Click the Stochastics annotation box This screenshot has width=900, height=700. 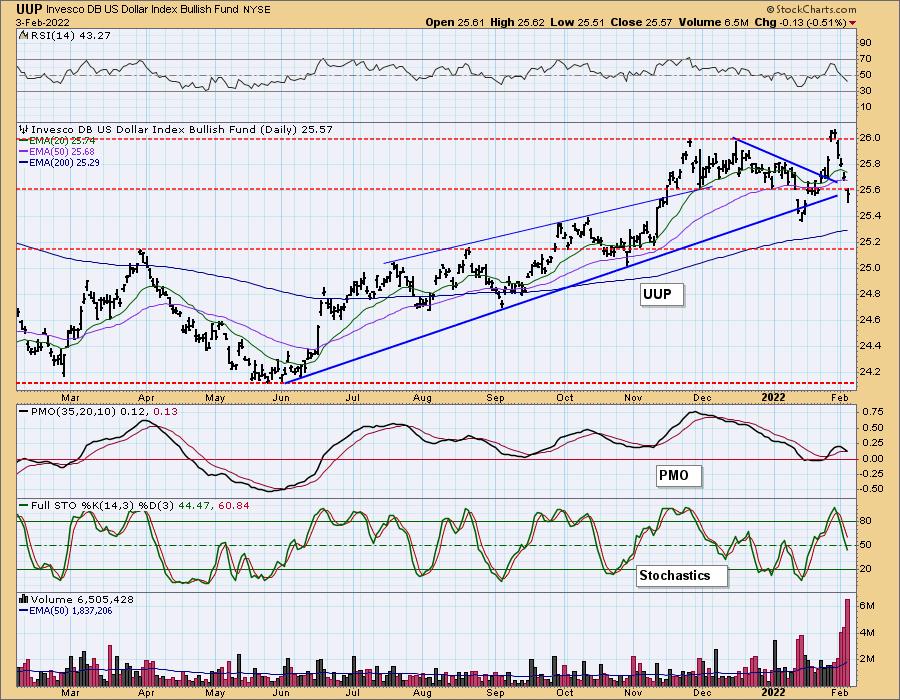(680, 575)
